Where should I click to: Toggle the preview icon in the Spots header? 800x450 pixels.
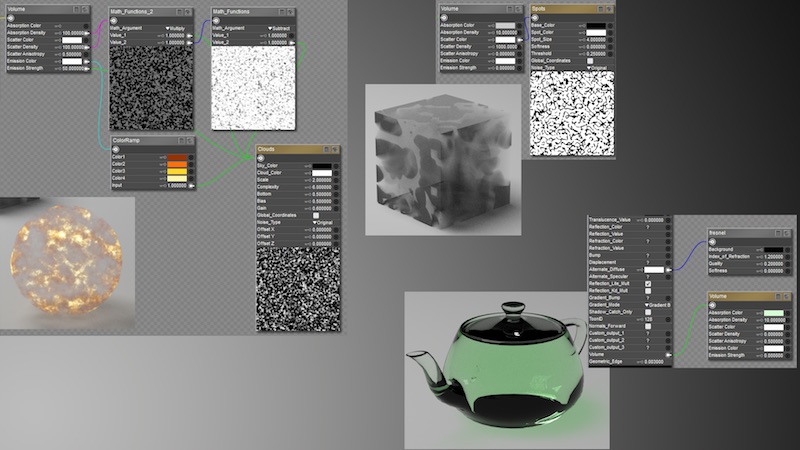[600, 9]
